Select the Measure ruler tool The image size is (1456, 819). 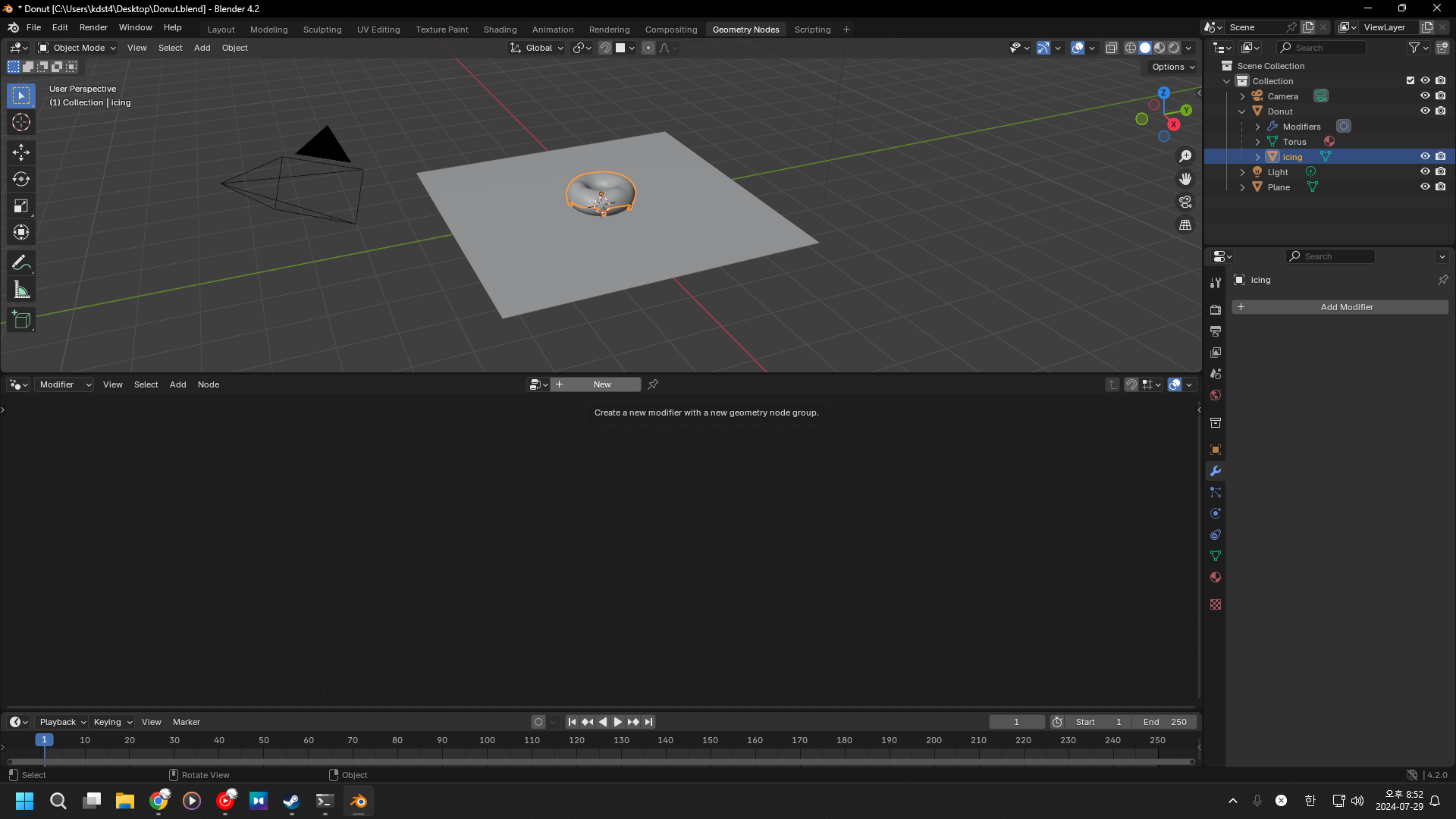[x=21, y=290]
